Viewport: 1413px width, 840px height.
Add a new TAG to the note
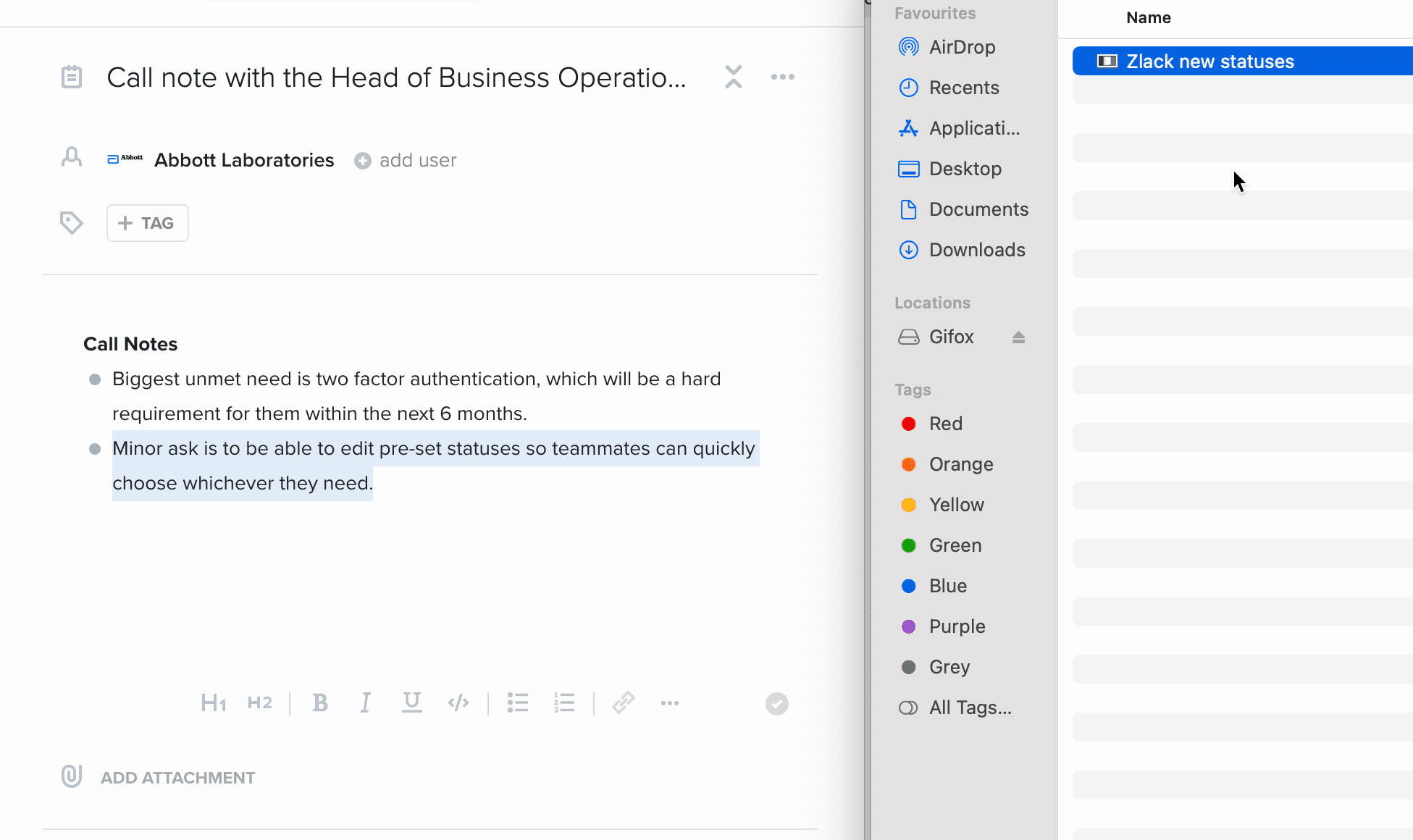click(x=148, y=223)
